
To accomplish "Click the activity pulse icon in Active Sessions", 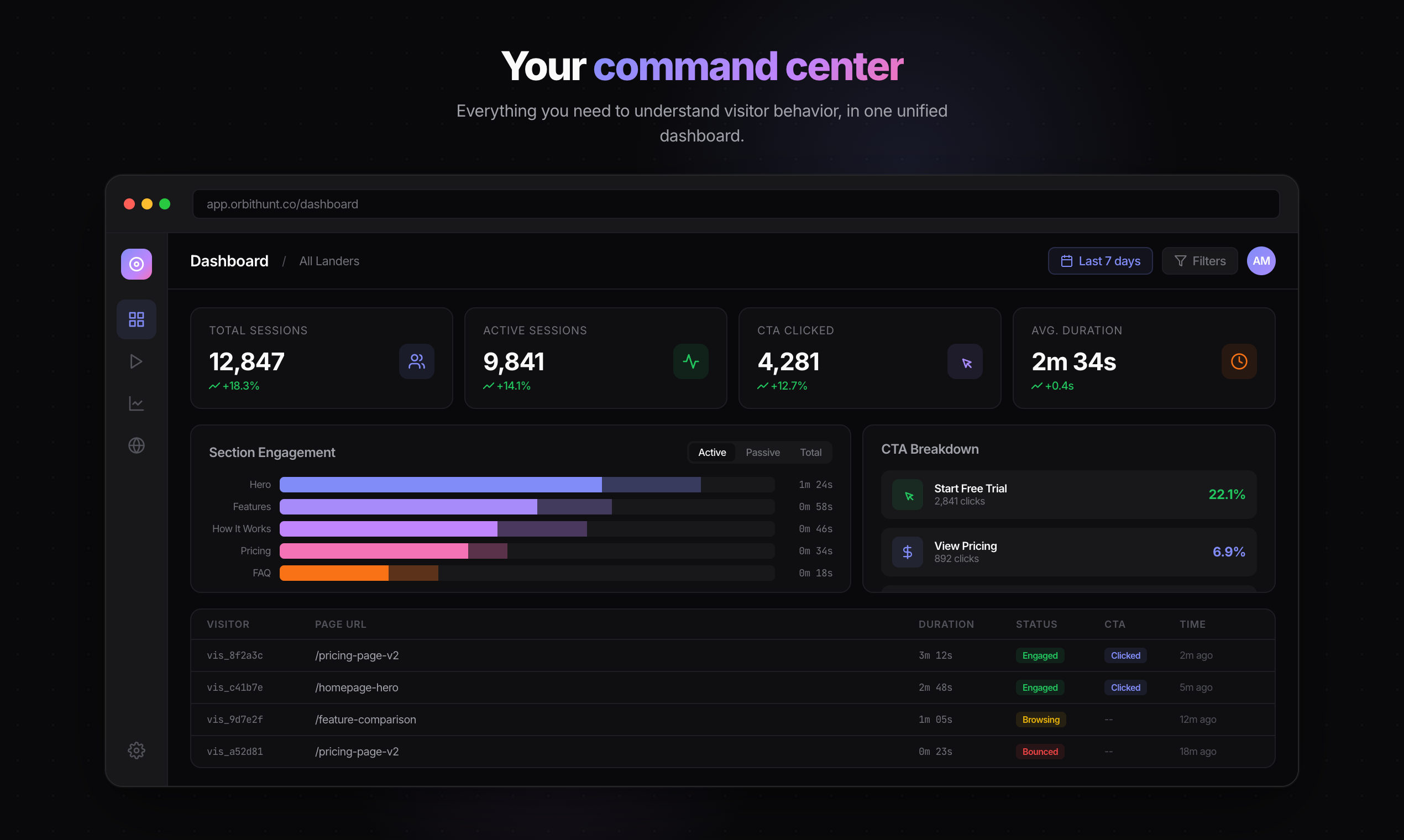I will (691, 361).
